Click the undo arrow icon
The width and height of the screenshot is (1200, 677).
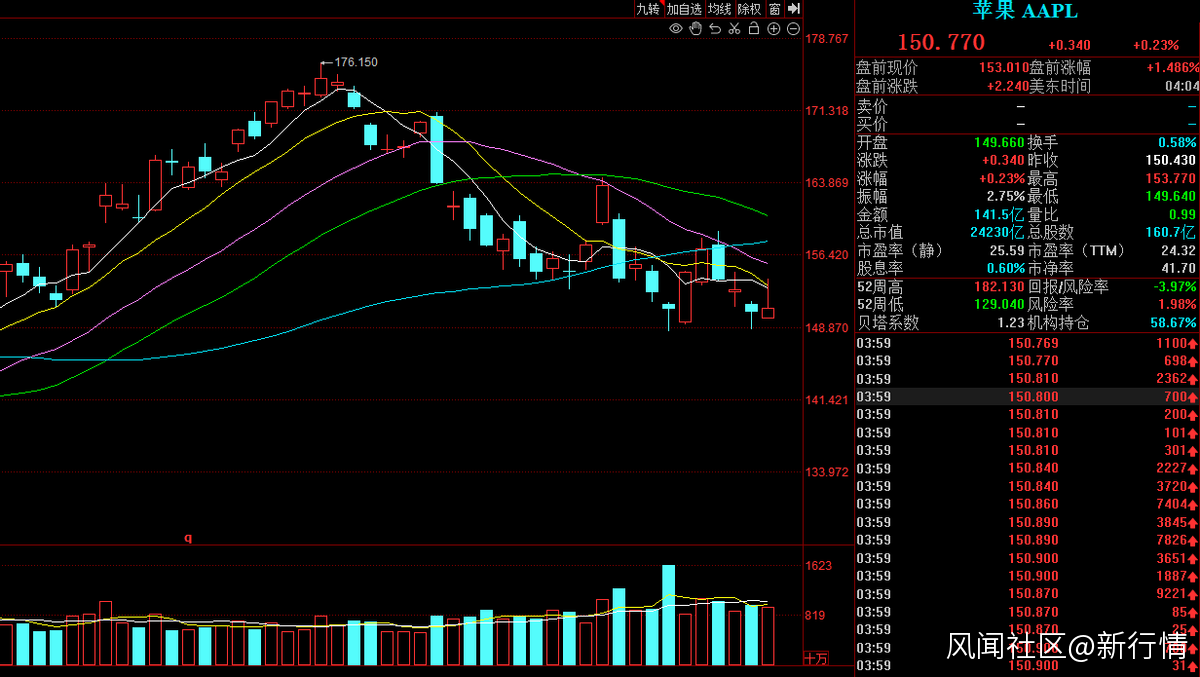(x=715, y=29)
